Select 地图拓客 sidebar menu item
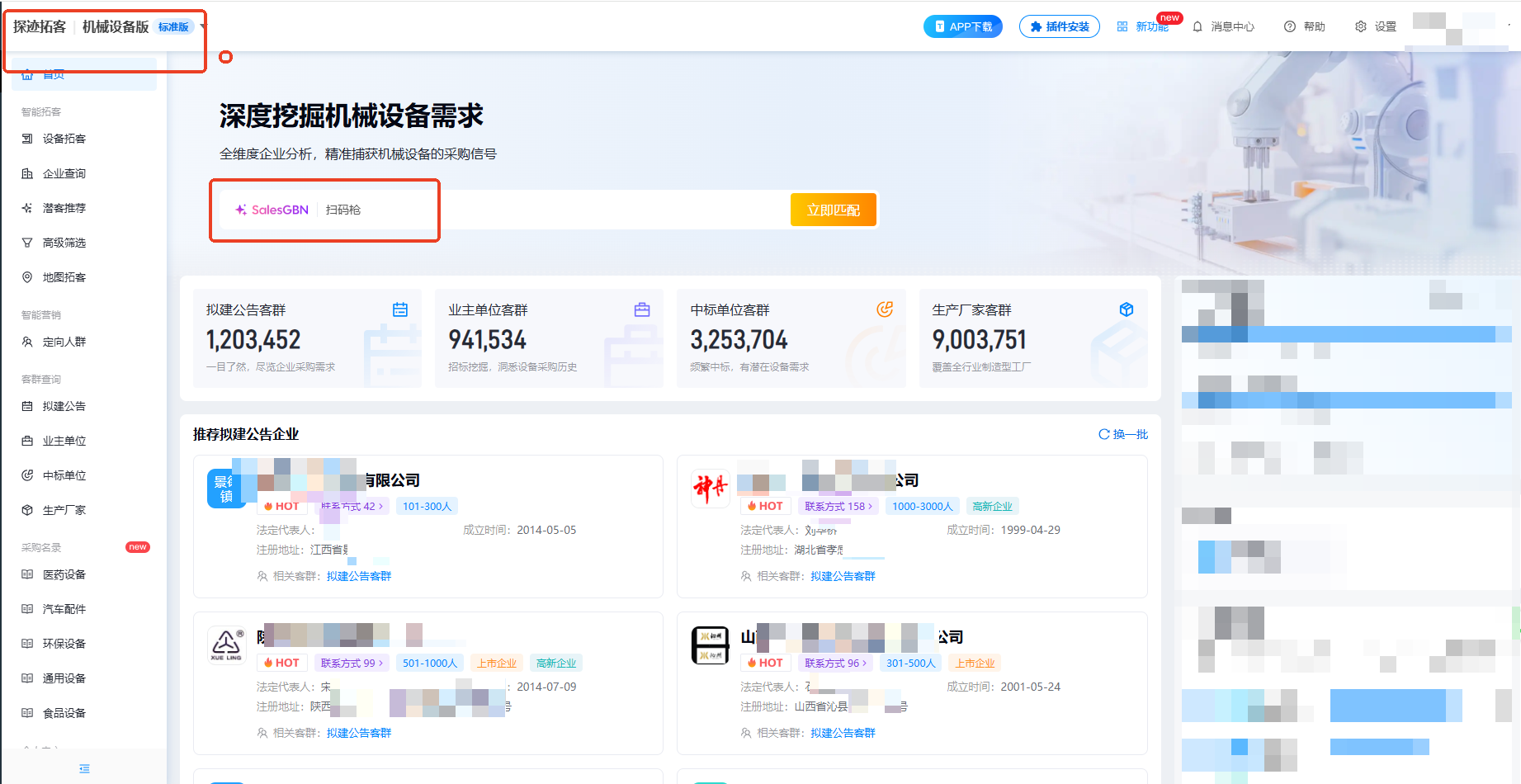 point(64,277)
